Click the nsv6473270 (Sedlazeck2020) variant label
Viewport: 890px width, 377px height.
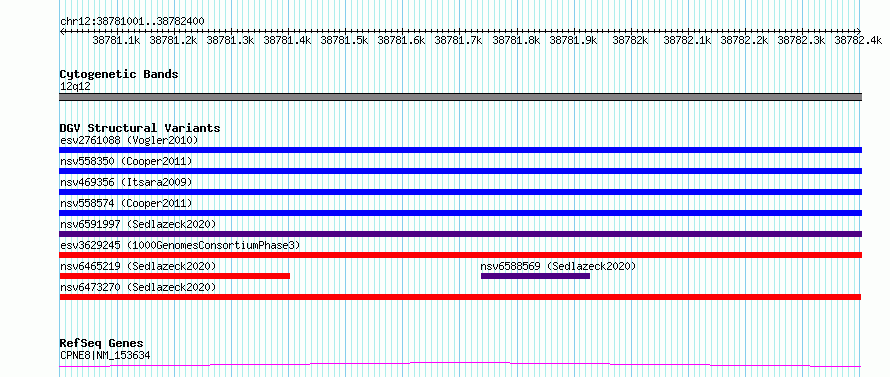138,287
